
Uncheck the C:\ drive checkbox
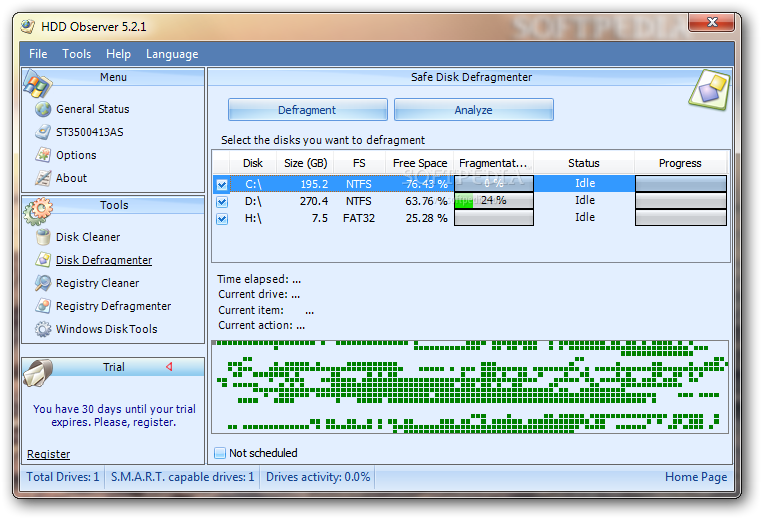click(222, 184)
